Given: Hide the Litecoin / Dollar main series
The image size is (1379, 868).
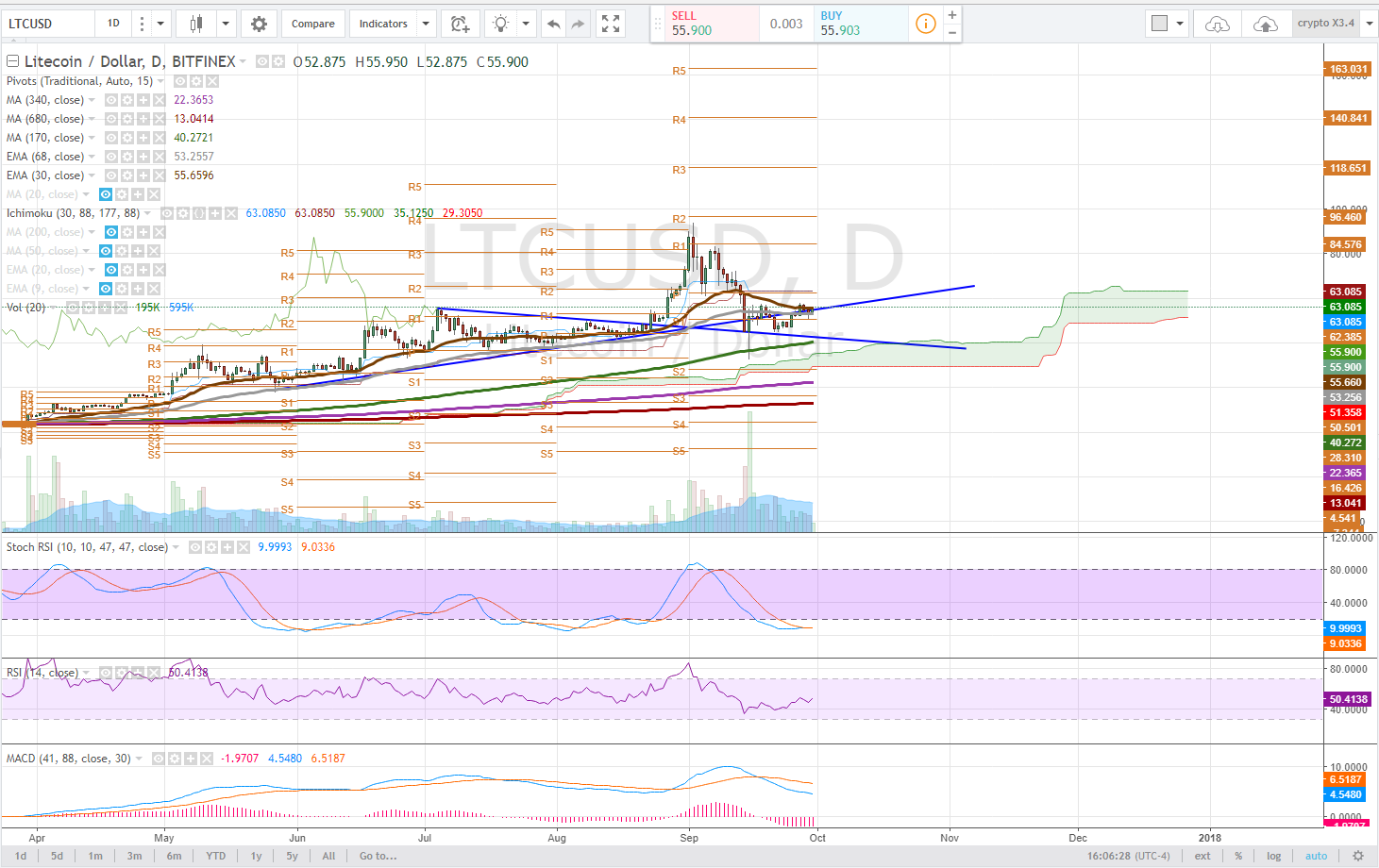Looking at the screenshot, I should click(x=261, y=61).
